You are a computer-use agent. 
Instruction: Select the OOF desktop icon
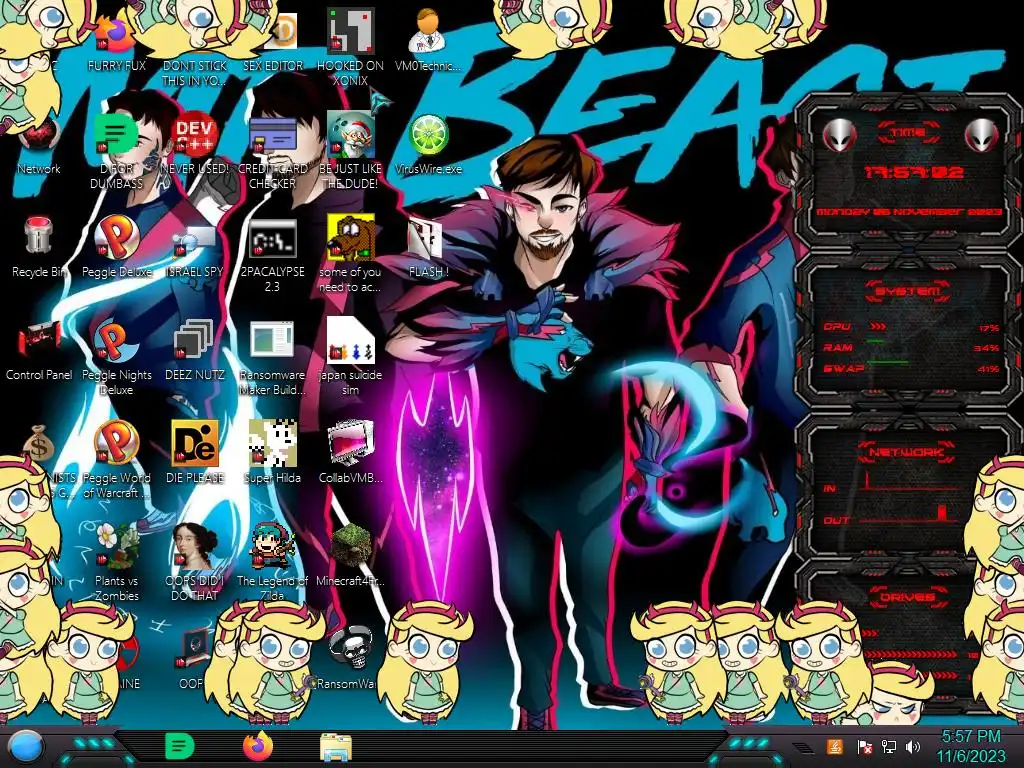194,648
